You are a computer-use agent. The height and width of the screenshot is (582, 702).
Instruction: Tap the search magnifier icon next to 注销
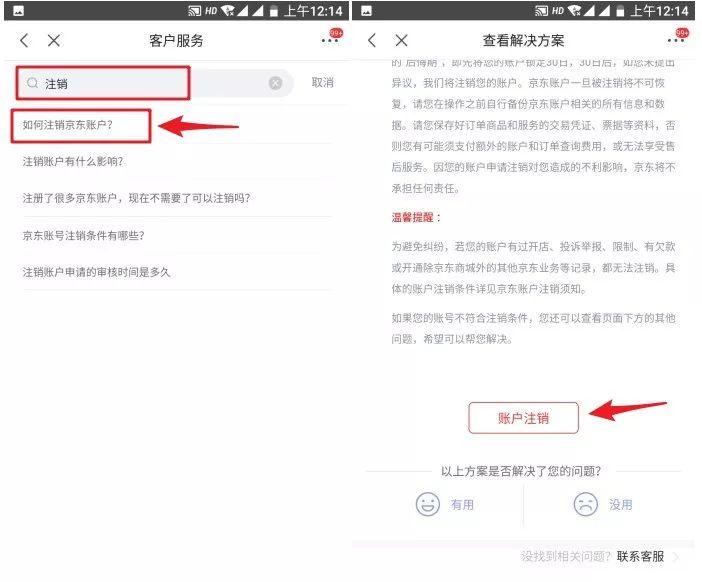33,83
